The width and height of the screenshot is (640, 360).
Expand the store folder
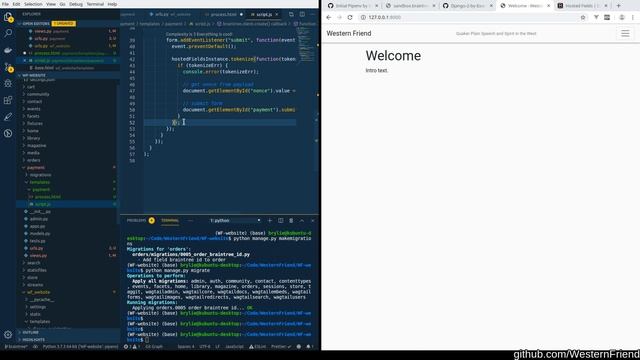(32, 278)
